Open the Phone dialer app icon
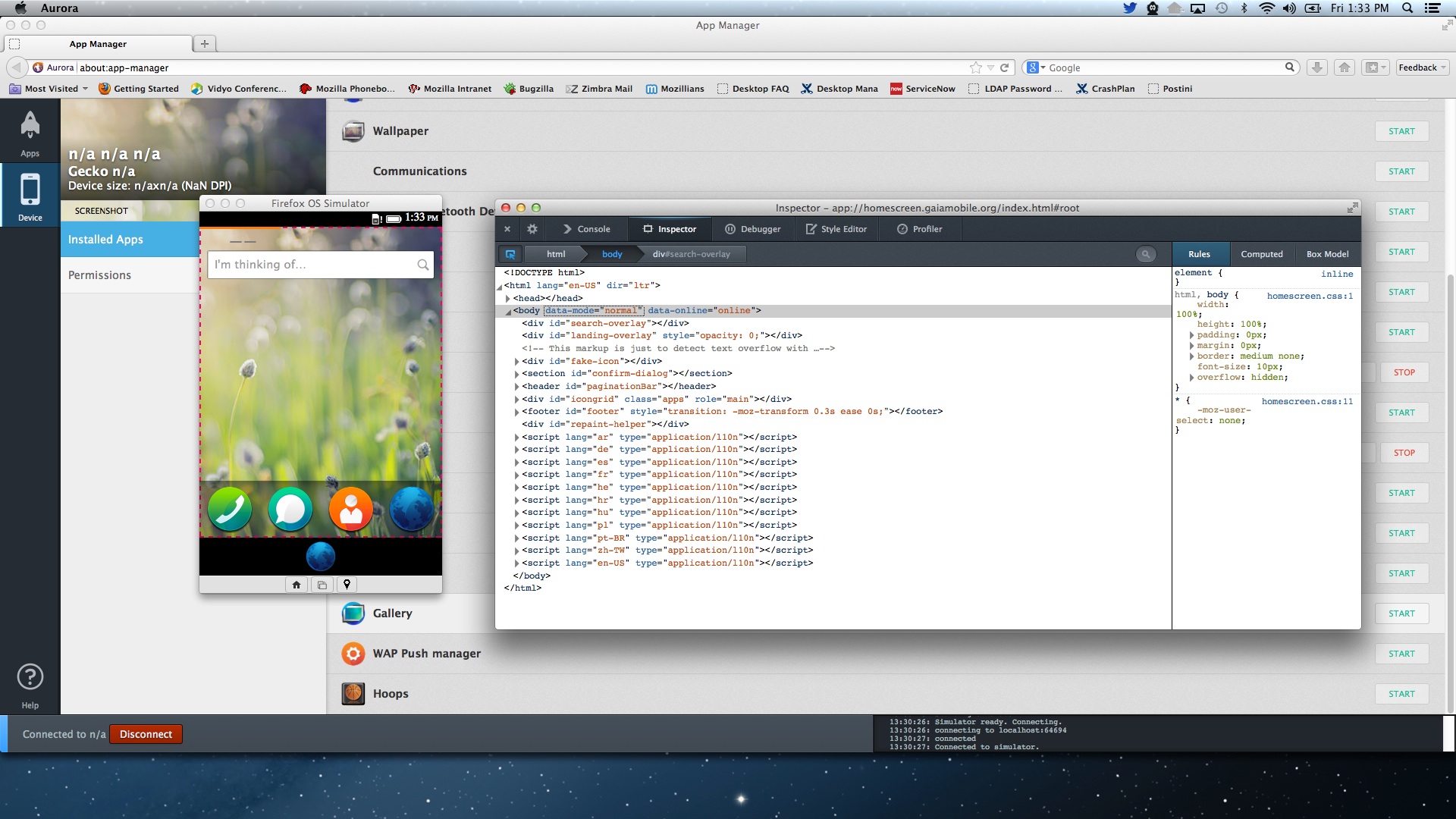This screenshot has height=819, width=1456. [x=230, y=509]
